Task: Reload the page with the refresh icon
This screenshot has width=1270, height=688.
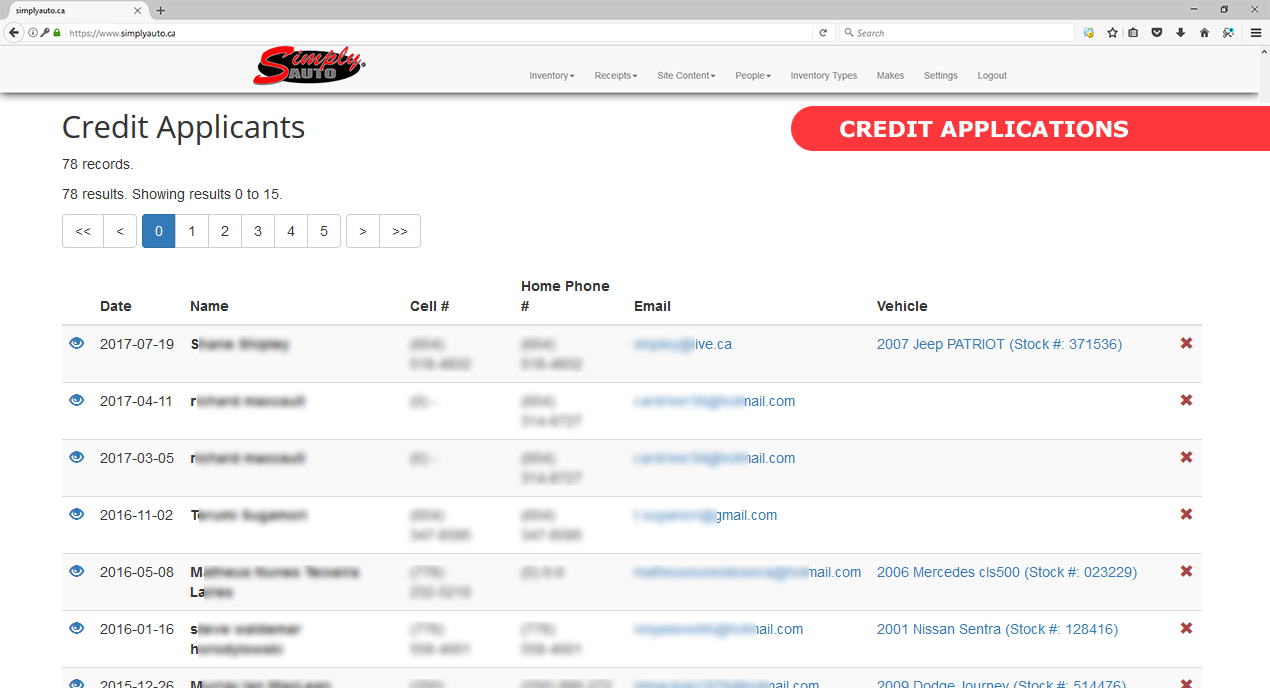Action: (x=823, y=33)
